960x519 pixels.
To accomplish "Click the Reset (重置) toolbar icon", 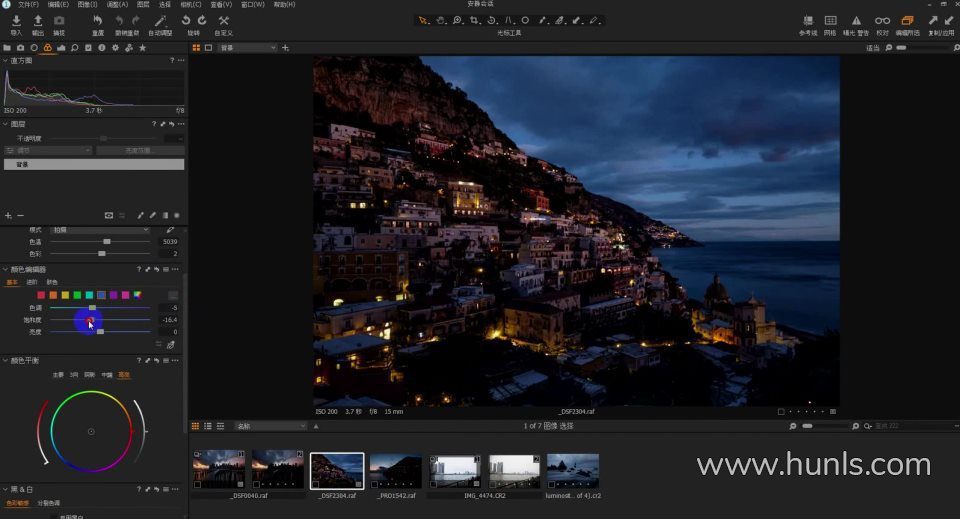I will 97,21.
